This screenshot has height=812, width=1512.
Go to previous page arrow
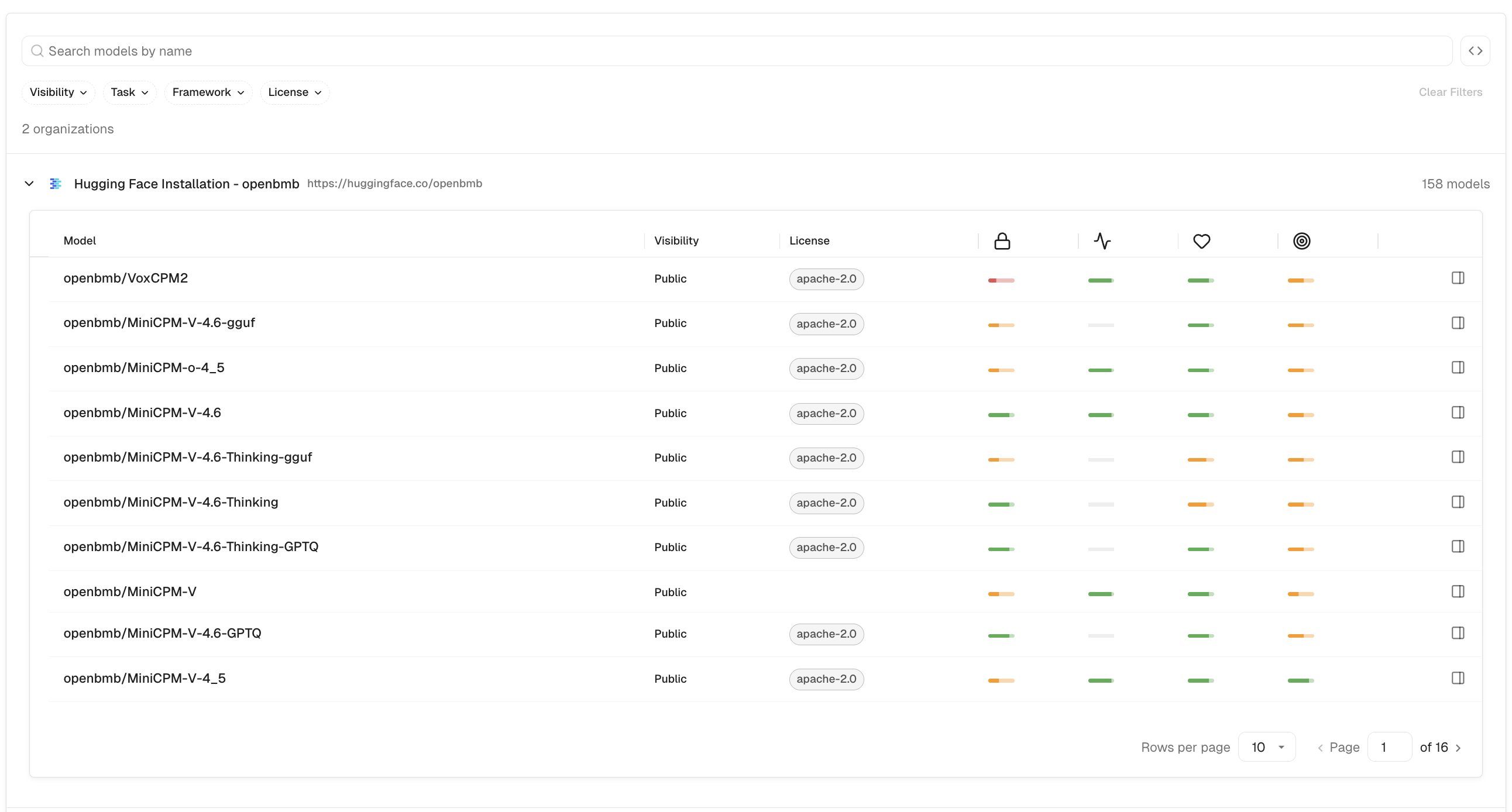click(x=1320, y=748)
